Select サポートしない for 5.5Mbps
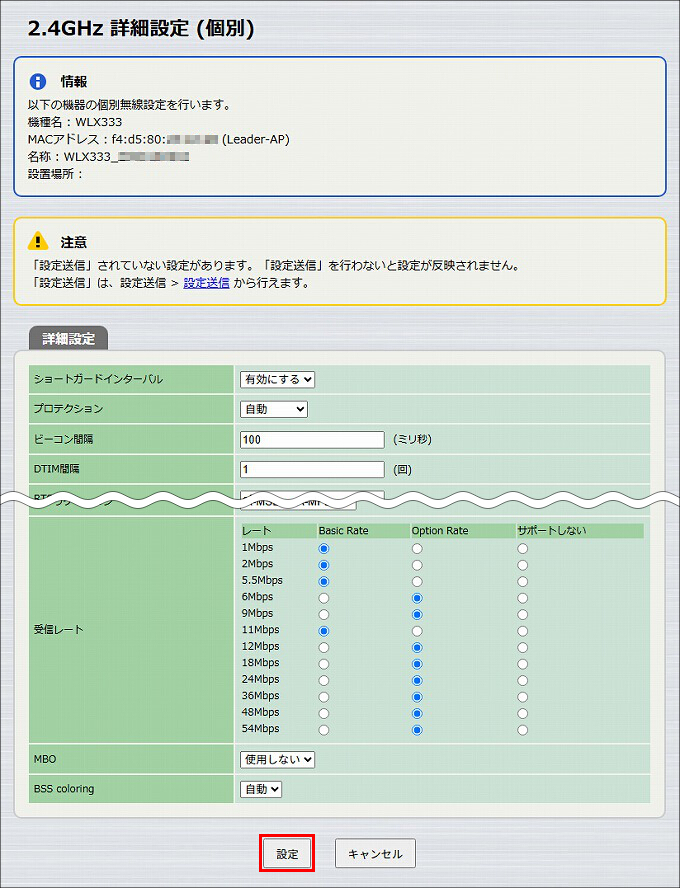 pyautogui.click(x=523, y=581)
